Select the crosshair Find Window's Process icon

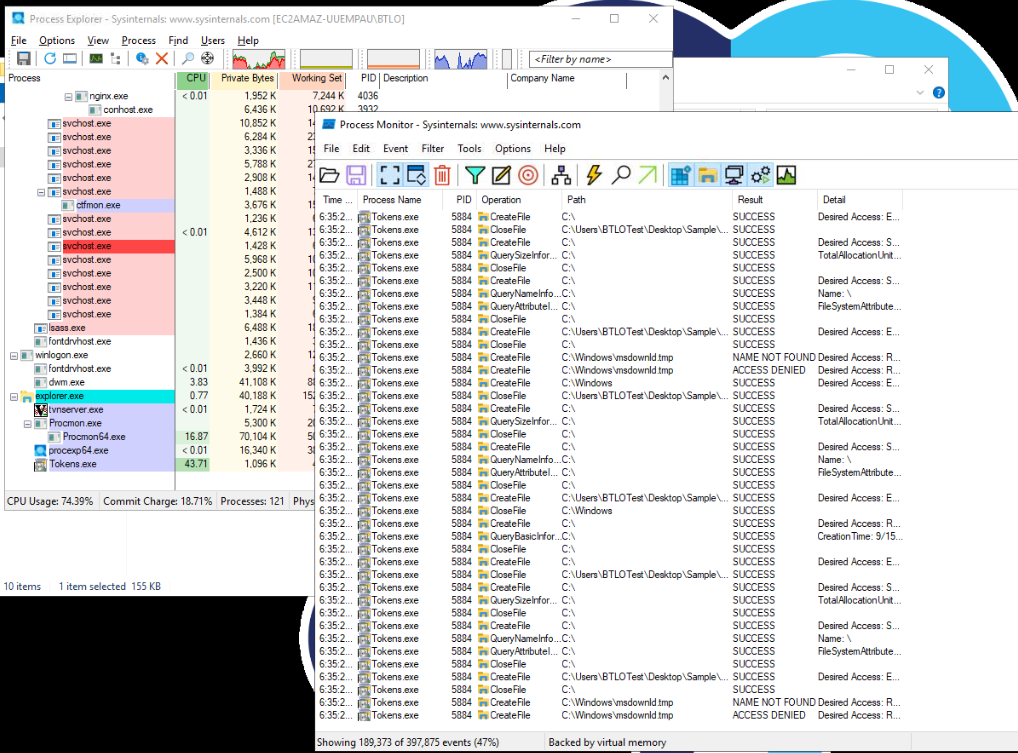click(207, 58)
